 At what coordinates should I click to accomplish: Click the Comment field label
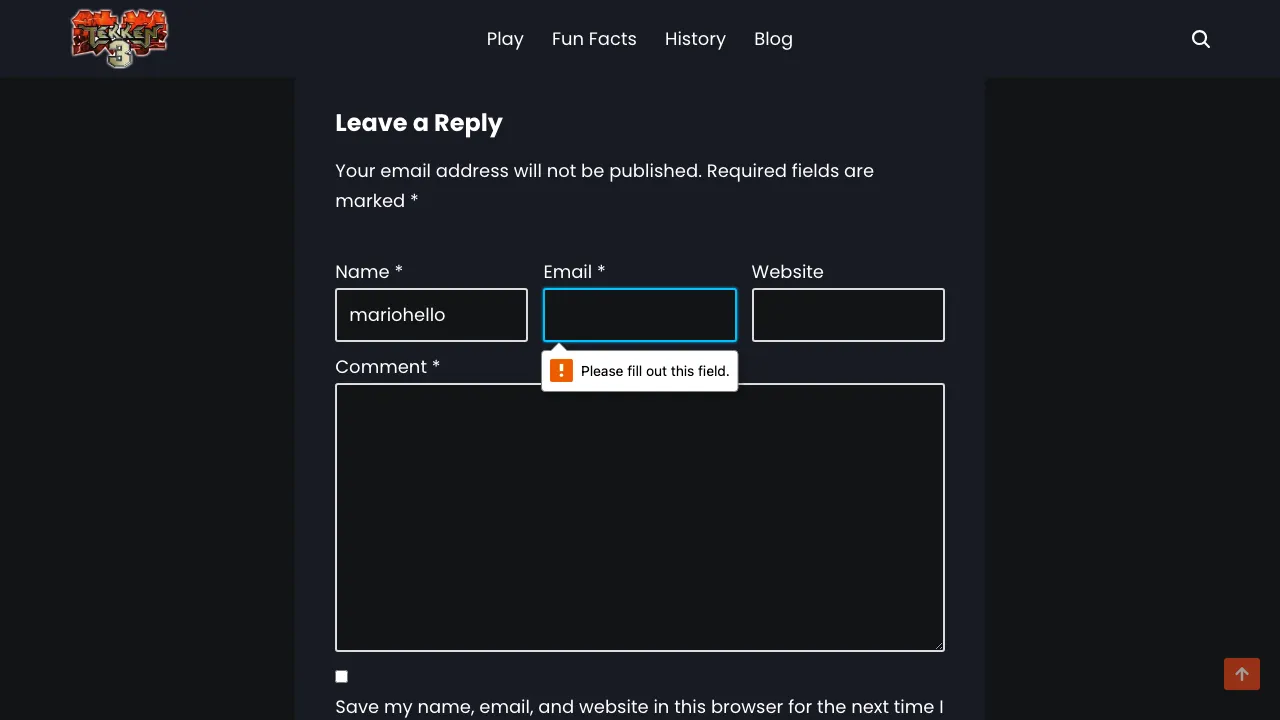coord(388,367)
